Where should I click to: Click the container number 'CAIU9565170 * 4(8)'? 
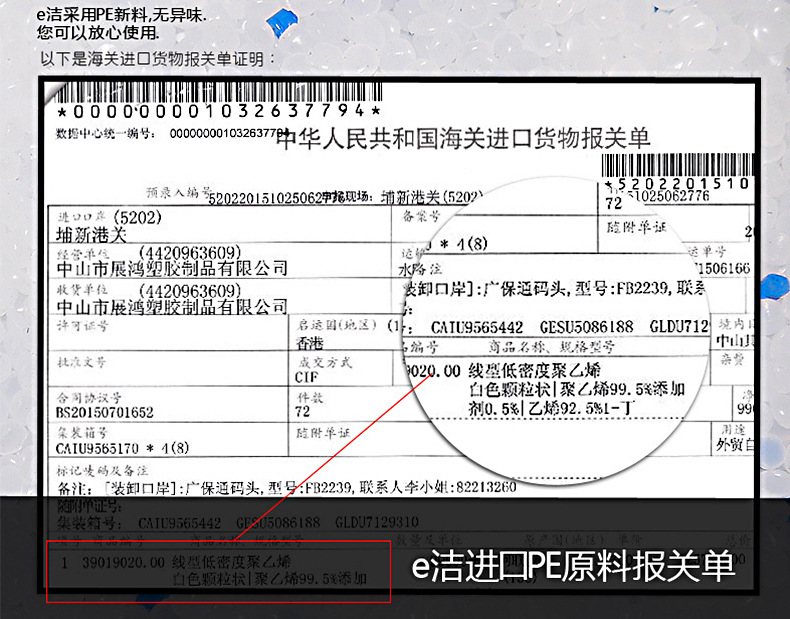(x=122, y=448)
